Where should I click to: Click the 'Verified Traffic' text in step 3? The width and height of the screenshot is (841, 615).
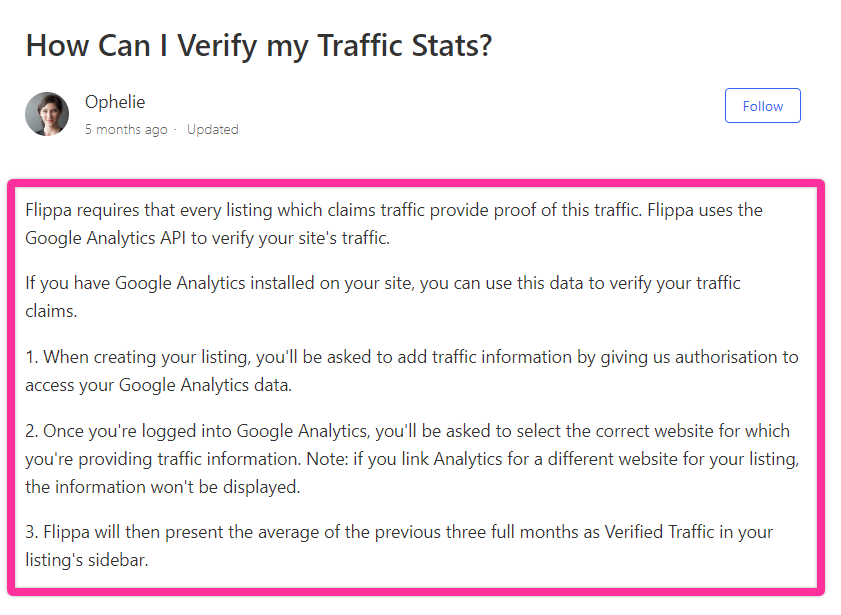coord(659,532)
